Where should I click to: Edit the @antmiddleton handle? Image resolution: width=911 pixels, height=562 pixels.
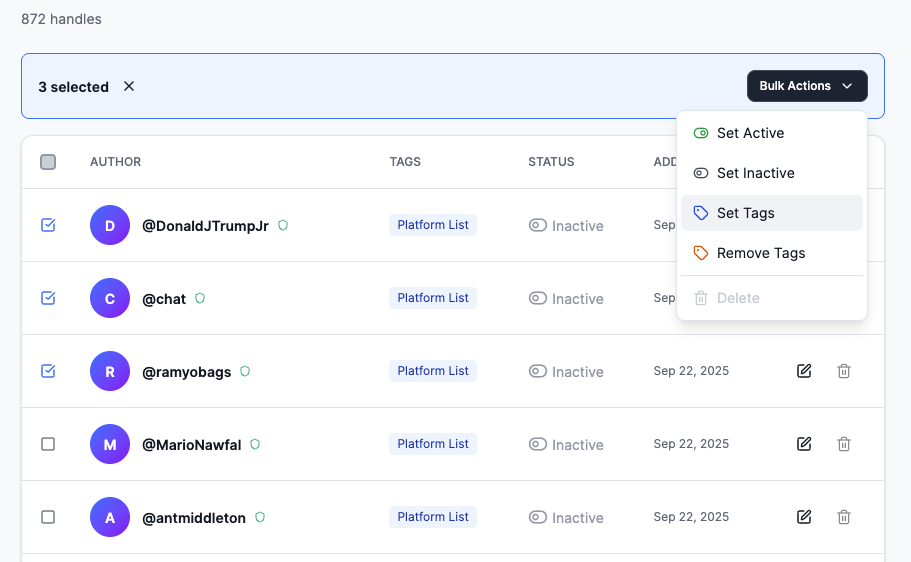coord(804,517)
